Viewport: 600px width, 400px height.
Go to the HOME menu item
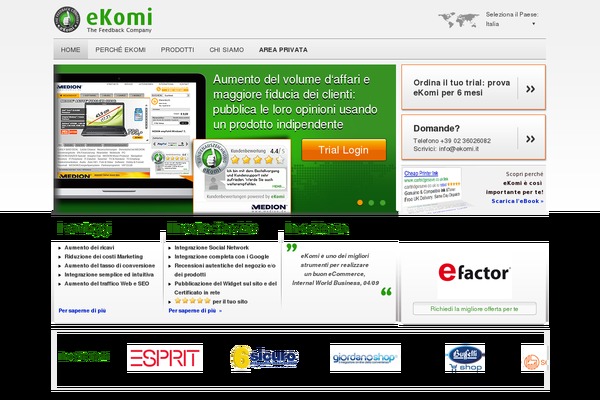pyautogui.click(x=70, y=50)
